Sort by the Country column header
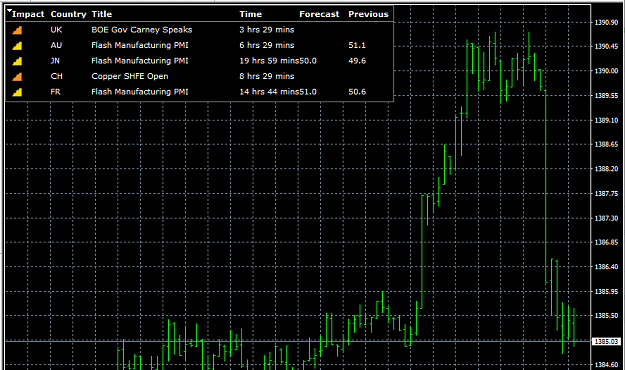 69,14
